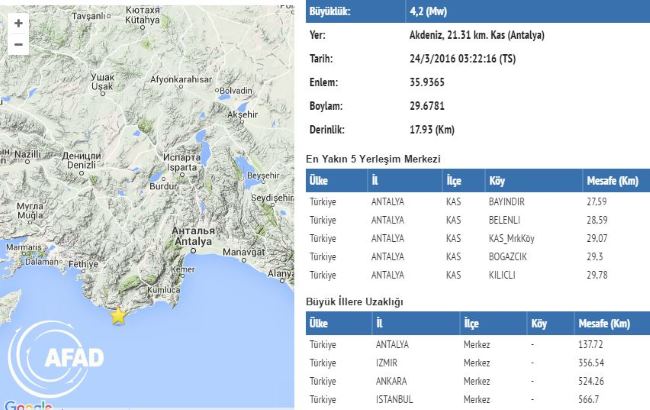The width and height of the screenshot is (650, 410).
Task: Zoom out of the map with minus button
Action: (x=19, y=45)
